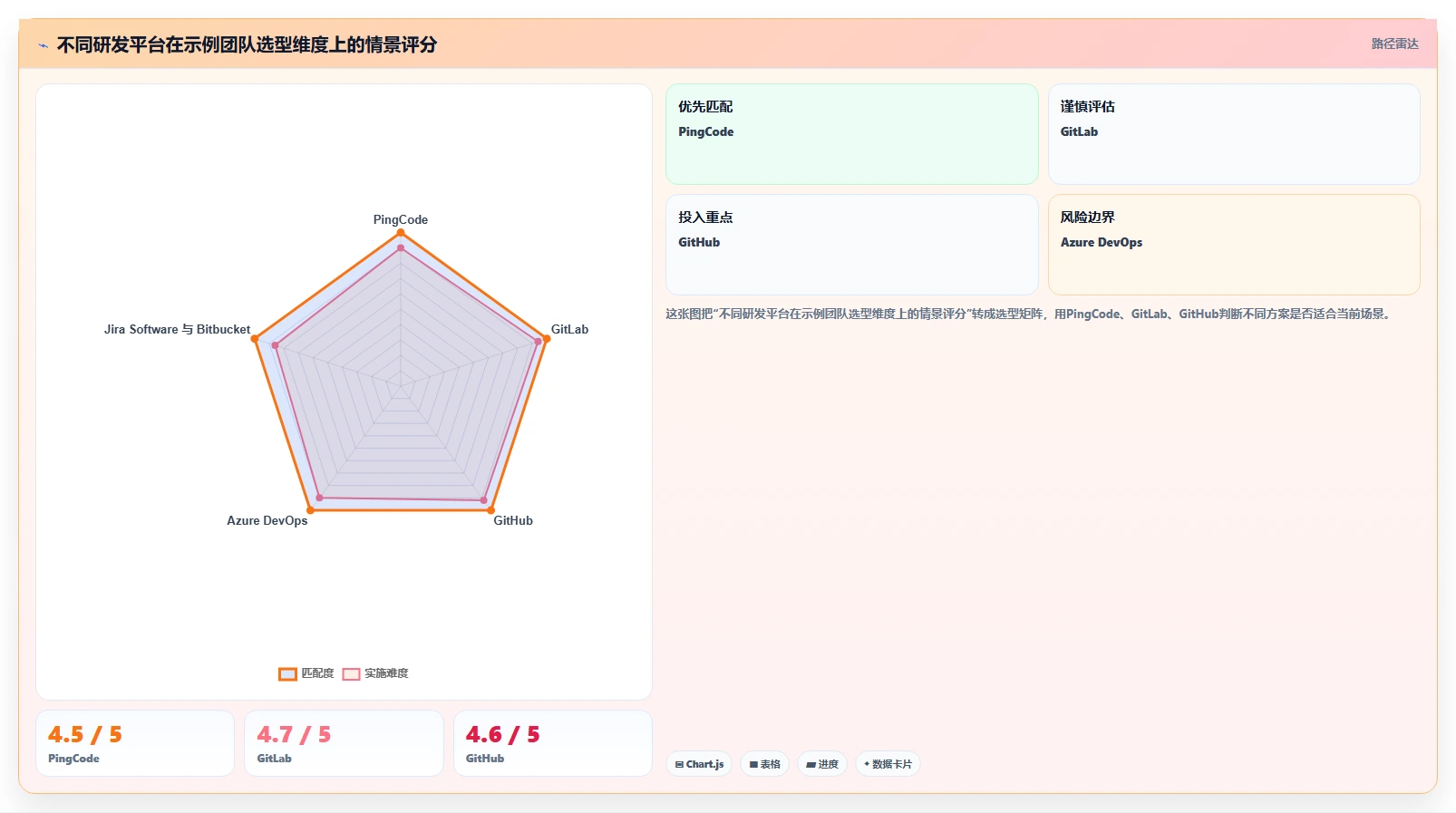Click the 匹配度 legend label
This screenshot has width=1456, height=813.
point(317,673)
